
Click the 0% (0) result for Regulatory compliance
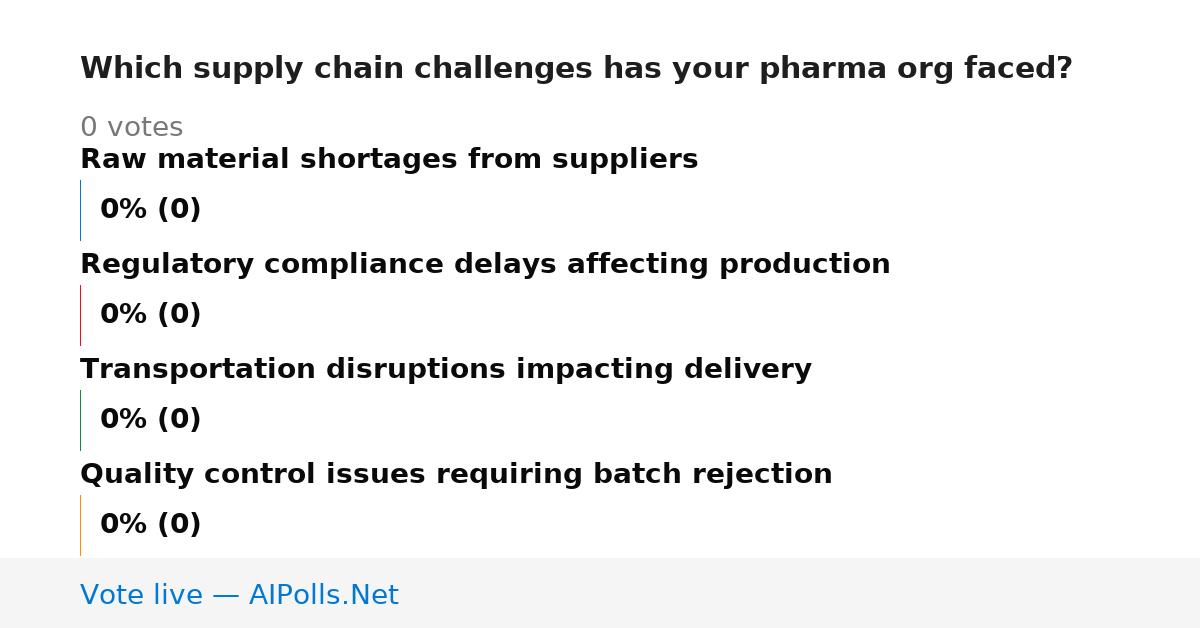point(151,315)
